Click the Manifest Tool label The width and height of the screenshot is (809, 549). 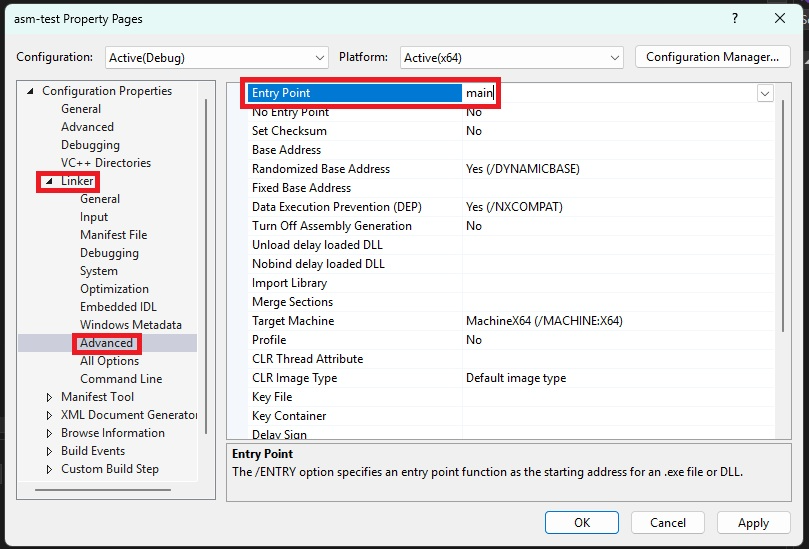97,397
